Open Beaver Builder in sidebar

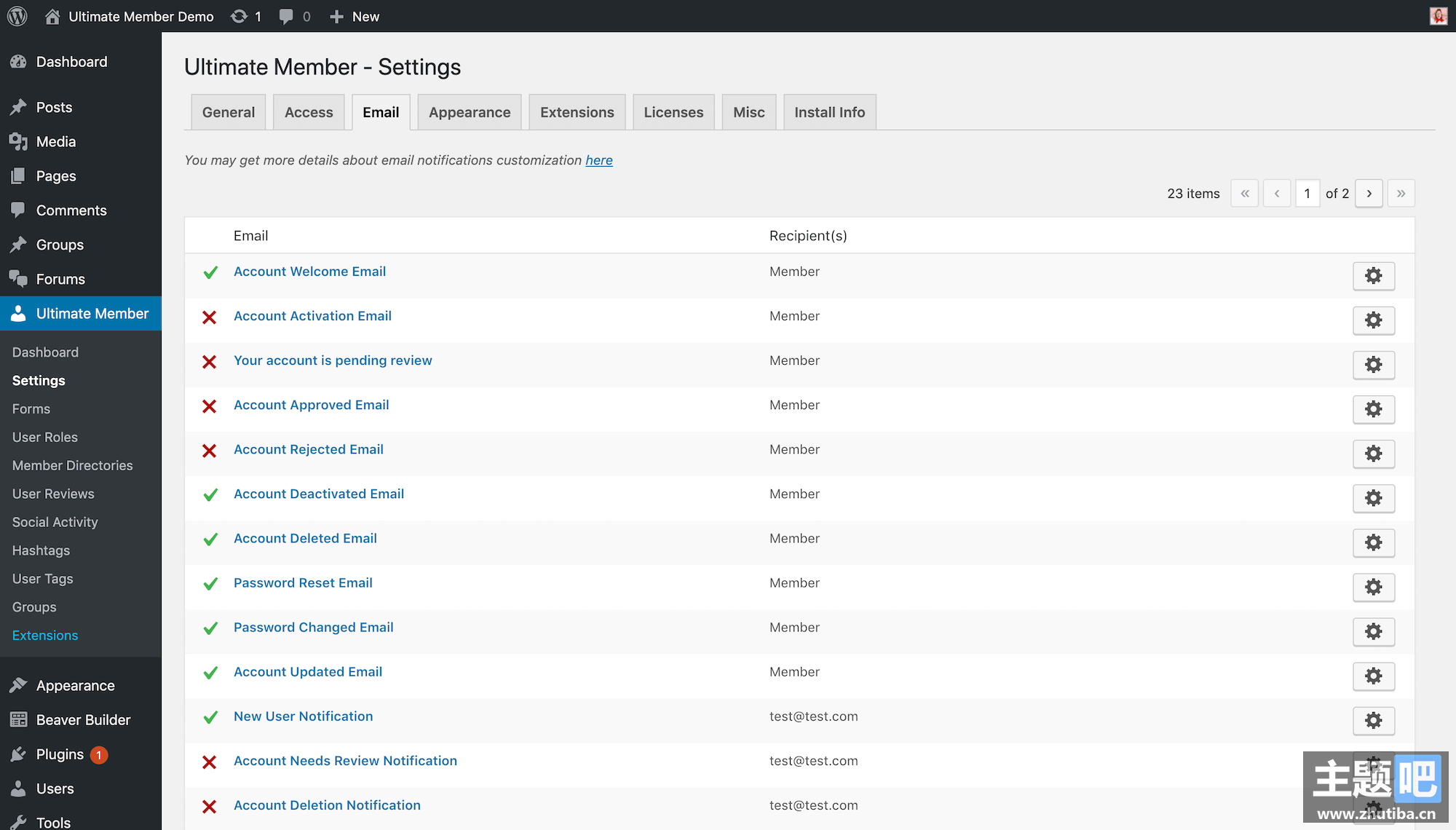coord(81,720)
